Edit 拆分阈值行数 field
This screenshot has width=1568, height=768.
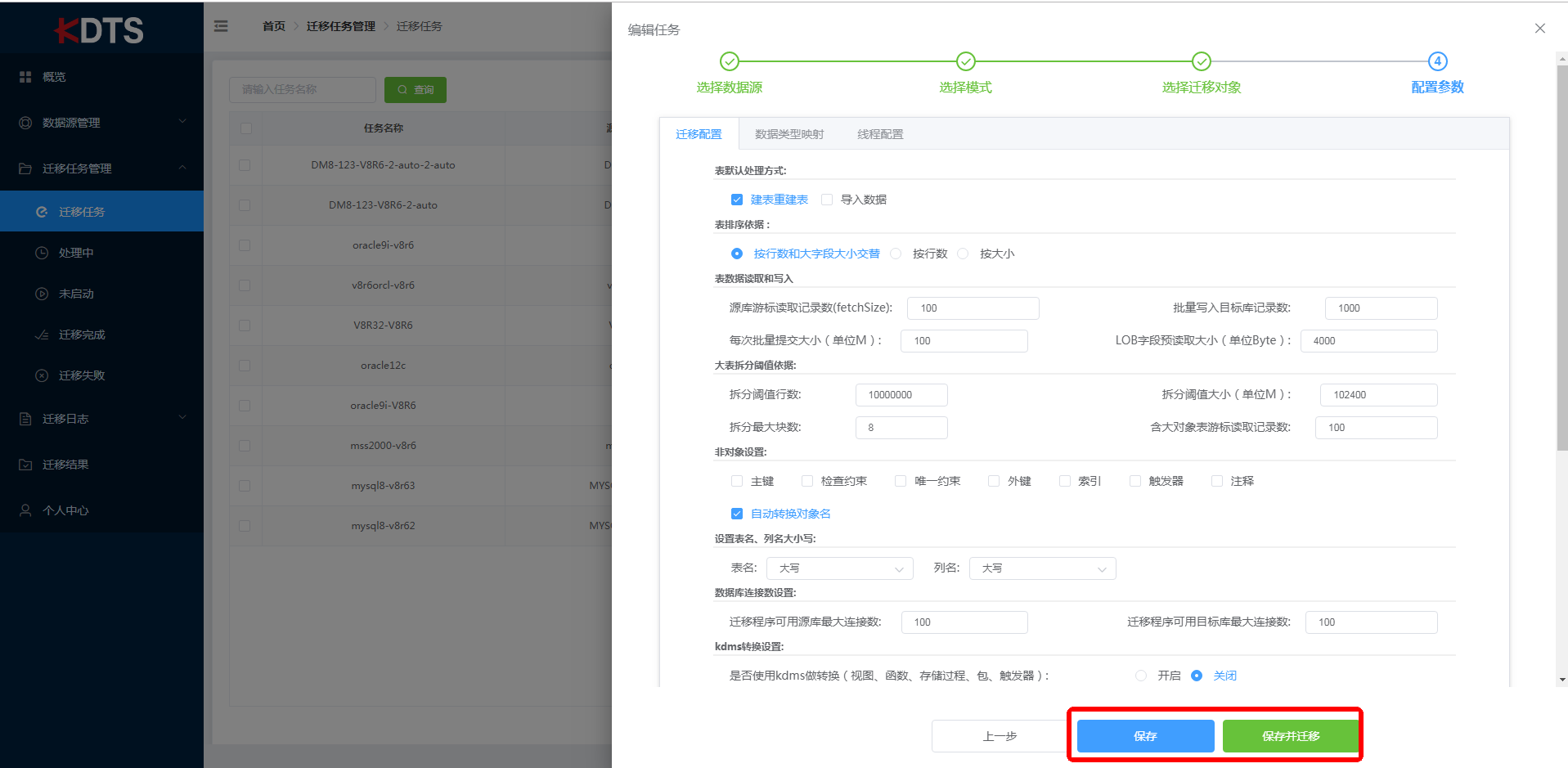(x=901, y=395)
